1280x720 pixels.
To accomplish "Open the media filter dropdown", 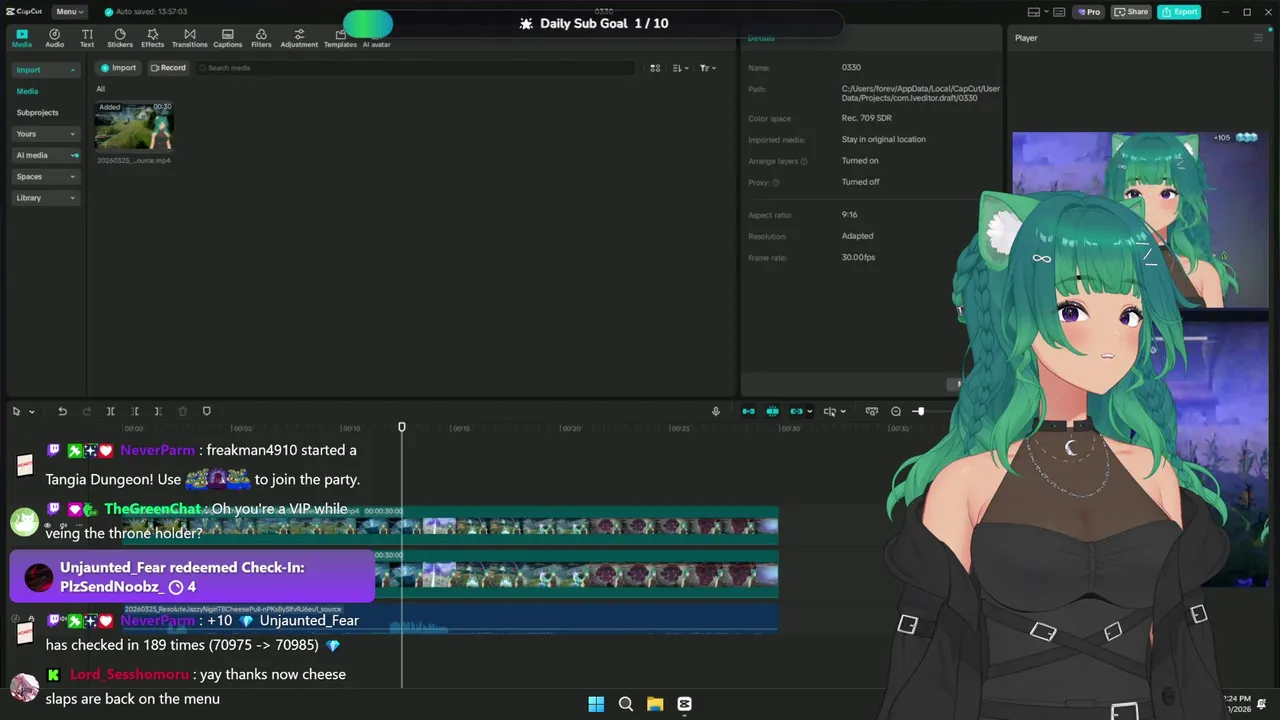I will click(x=707, y=68).
